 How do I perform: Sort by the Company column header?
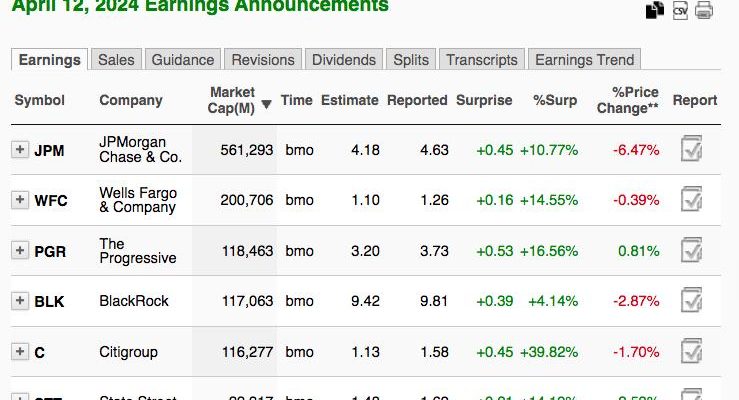coord(131,100)
